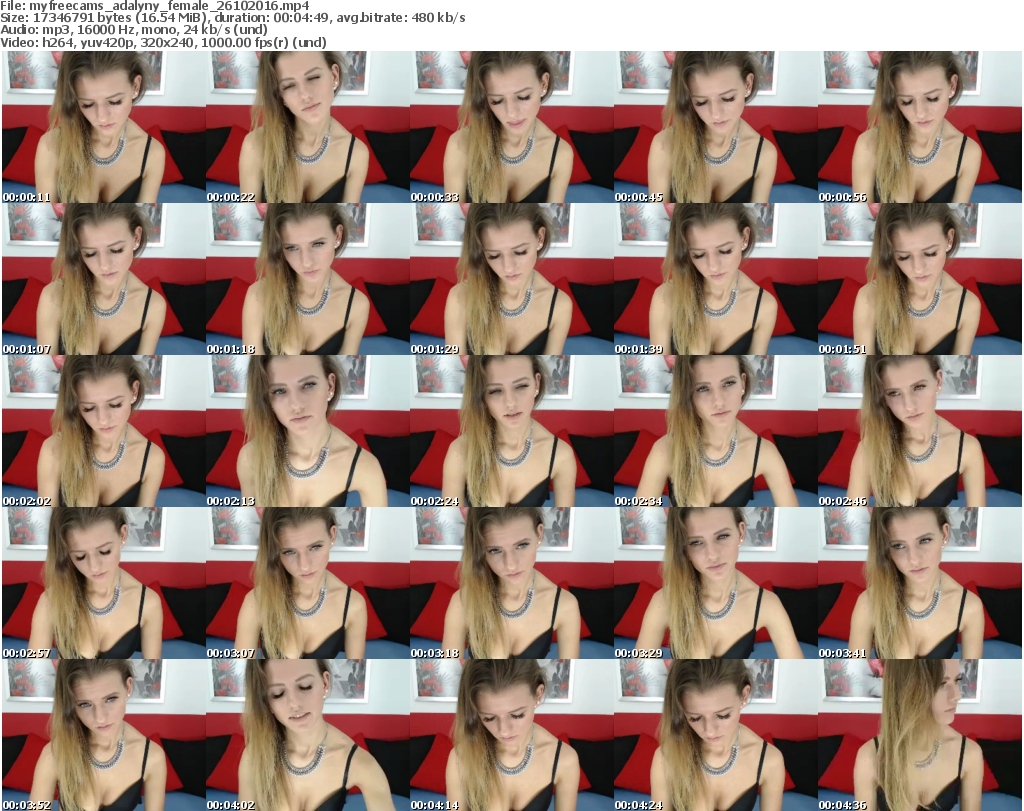
Task: Pick the preview frame at 00:02:02
Action: pos(104,432)
